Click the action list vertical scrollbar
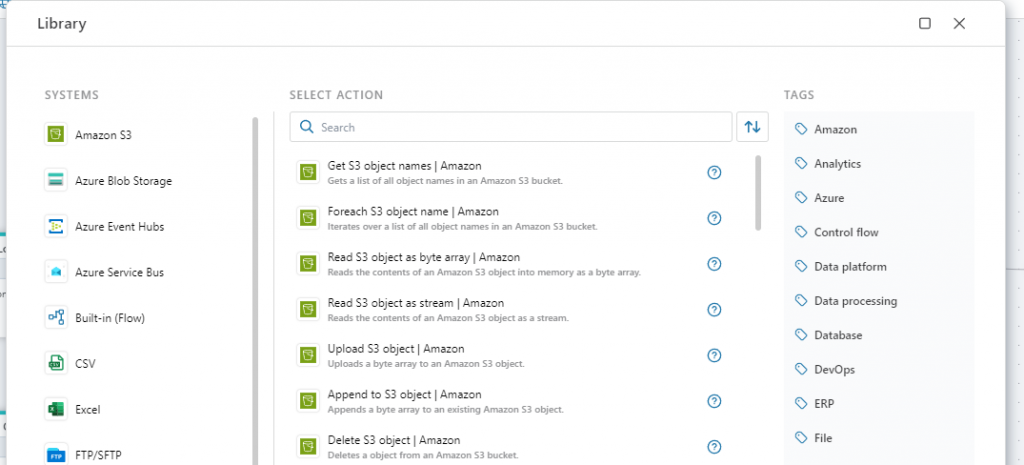Image resolution: width=1024 pixels, height=465 pixels. [x=758, y=192]
